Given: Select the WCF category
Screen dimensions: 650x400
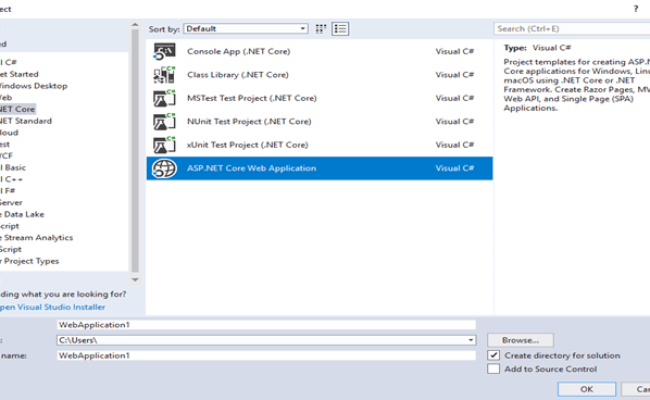Looking at the screenshot, I should click(6, 156).
